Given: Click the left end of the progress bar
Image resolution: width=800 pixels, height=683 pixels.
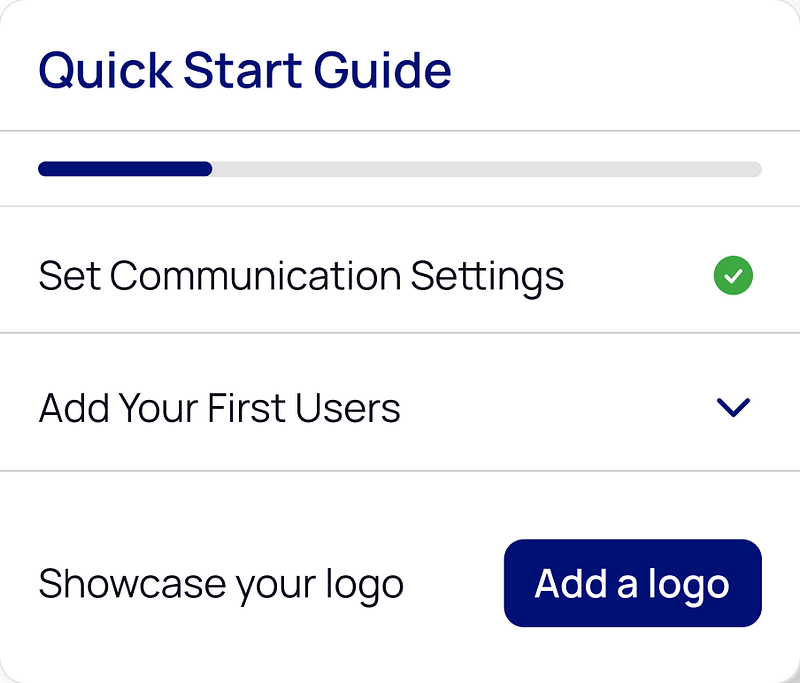Looking at the screenshot, I should [46, 169].
